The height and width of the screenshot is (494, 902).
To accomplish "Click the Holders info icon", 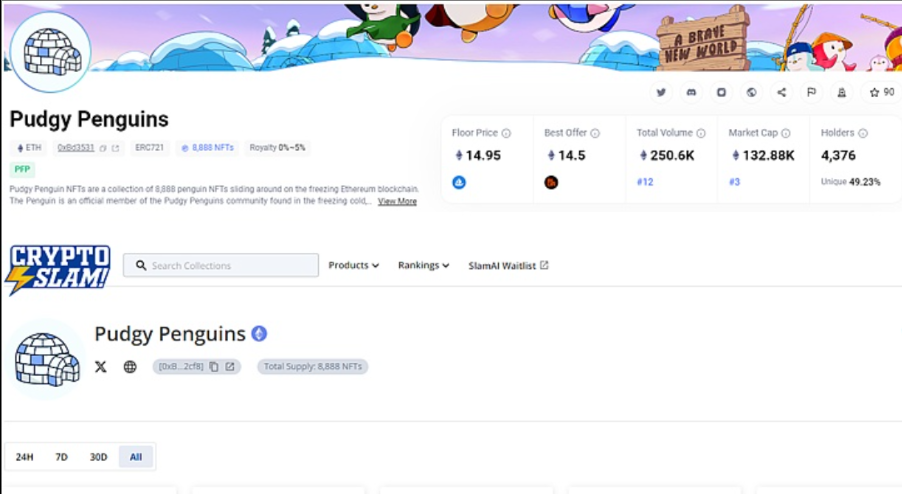I will [863, 133].
